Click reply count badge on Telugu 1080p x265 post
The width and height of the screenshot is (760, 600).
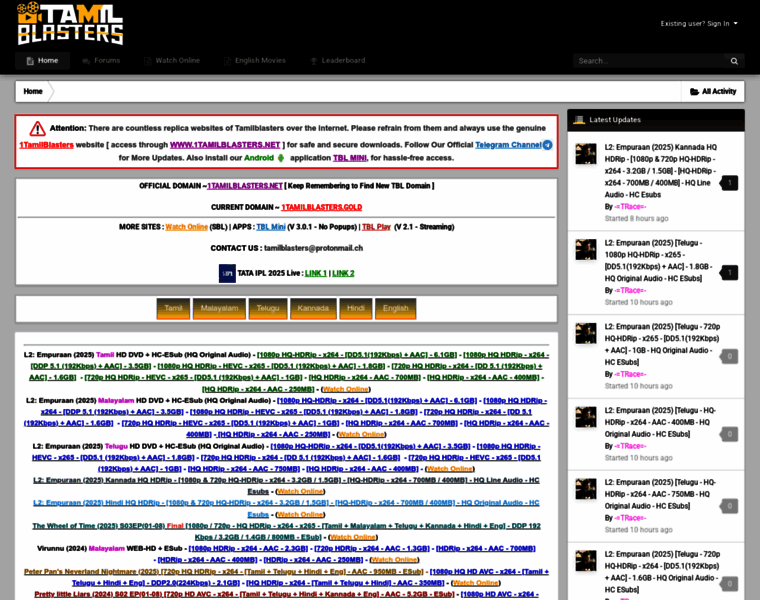coord(729,272)
